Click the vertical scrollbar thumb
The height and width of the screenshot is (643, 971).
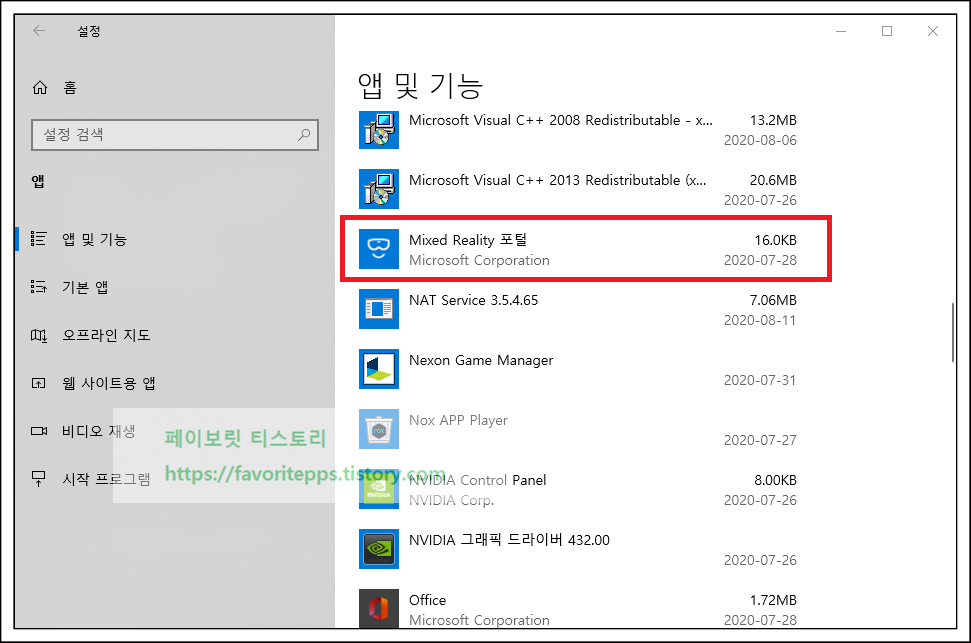coord(953,332)
